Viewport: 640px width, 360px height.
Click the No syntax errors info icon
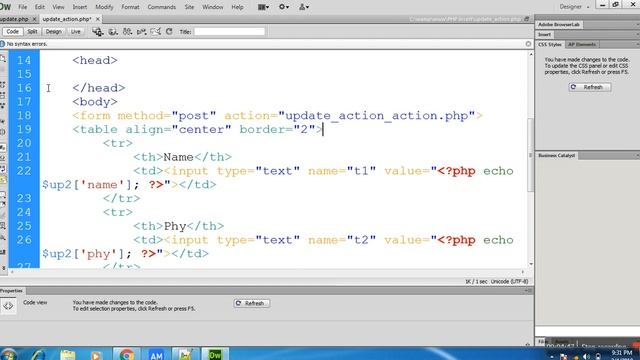click(x=2, y=44)
